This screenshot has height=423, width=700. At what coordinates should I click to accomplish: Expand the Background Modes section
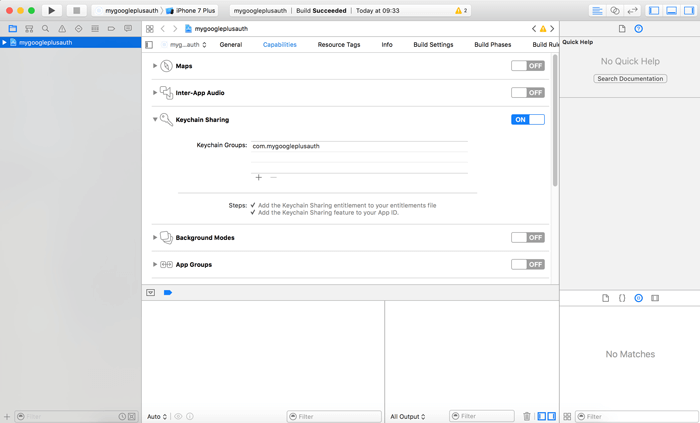tap(155, 238)
